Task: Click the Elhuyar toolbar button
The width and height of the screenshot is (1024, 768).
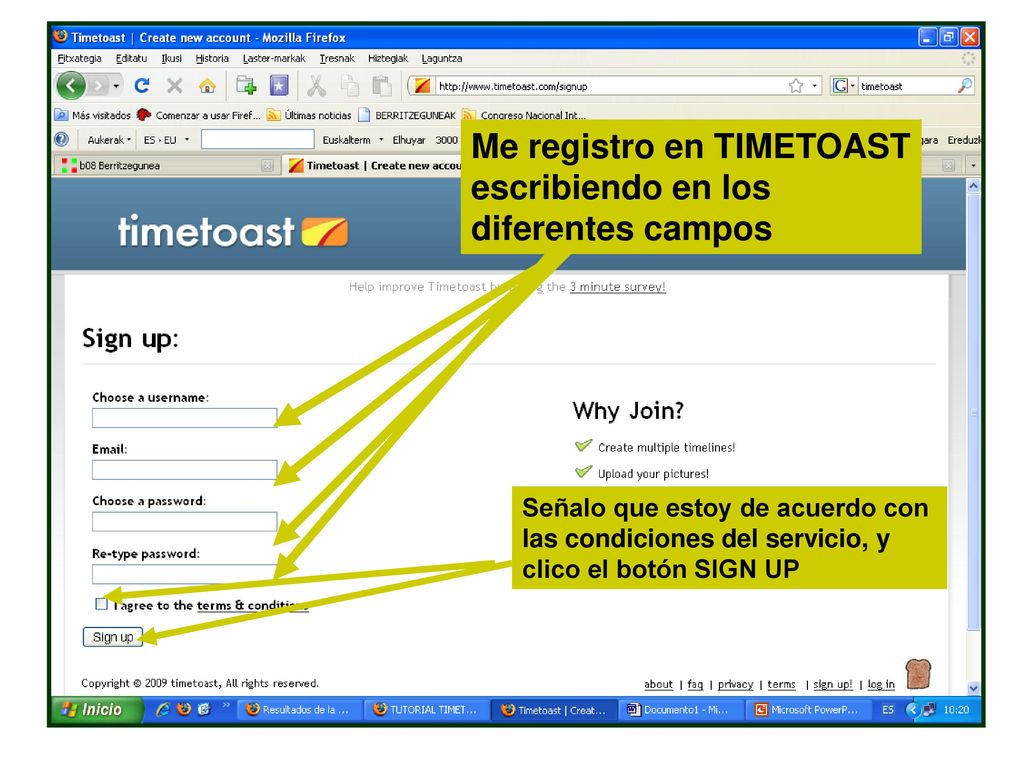Action: pyautogui.click(x=409, y=140)
